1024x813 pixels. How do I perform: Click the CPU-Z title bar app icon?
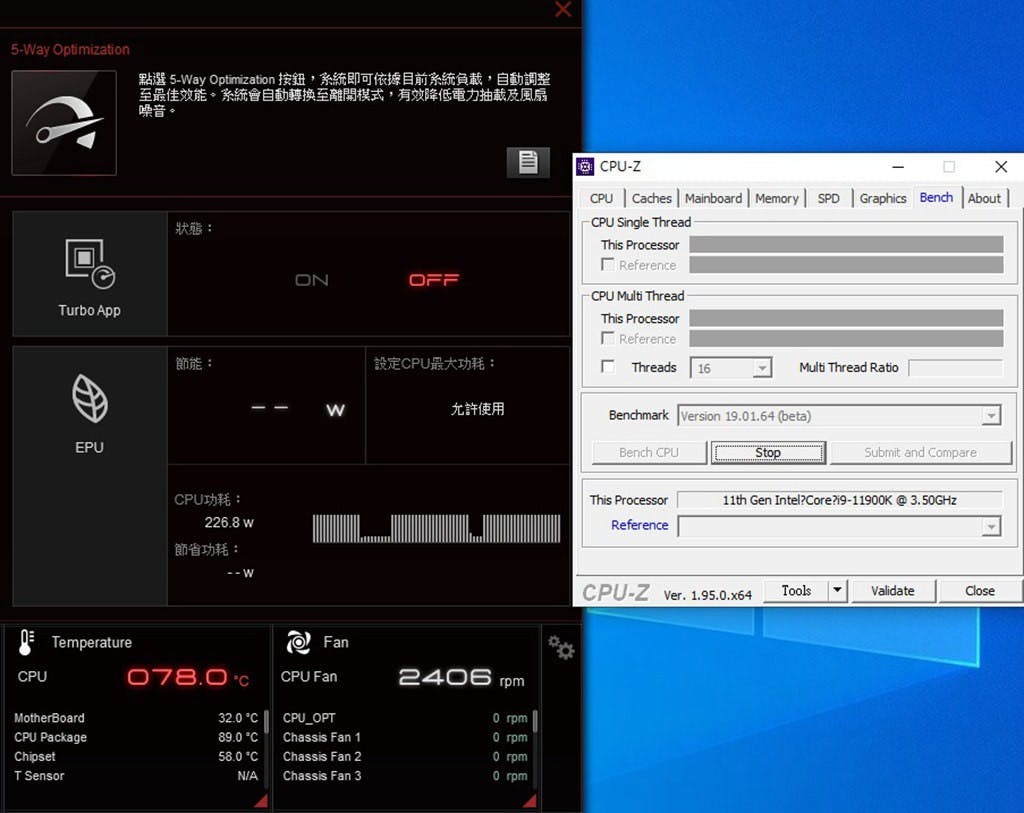click(x=586, y=167)
